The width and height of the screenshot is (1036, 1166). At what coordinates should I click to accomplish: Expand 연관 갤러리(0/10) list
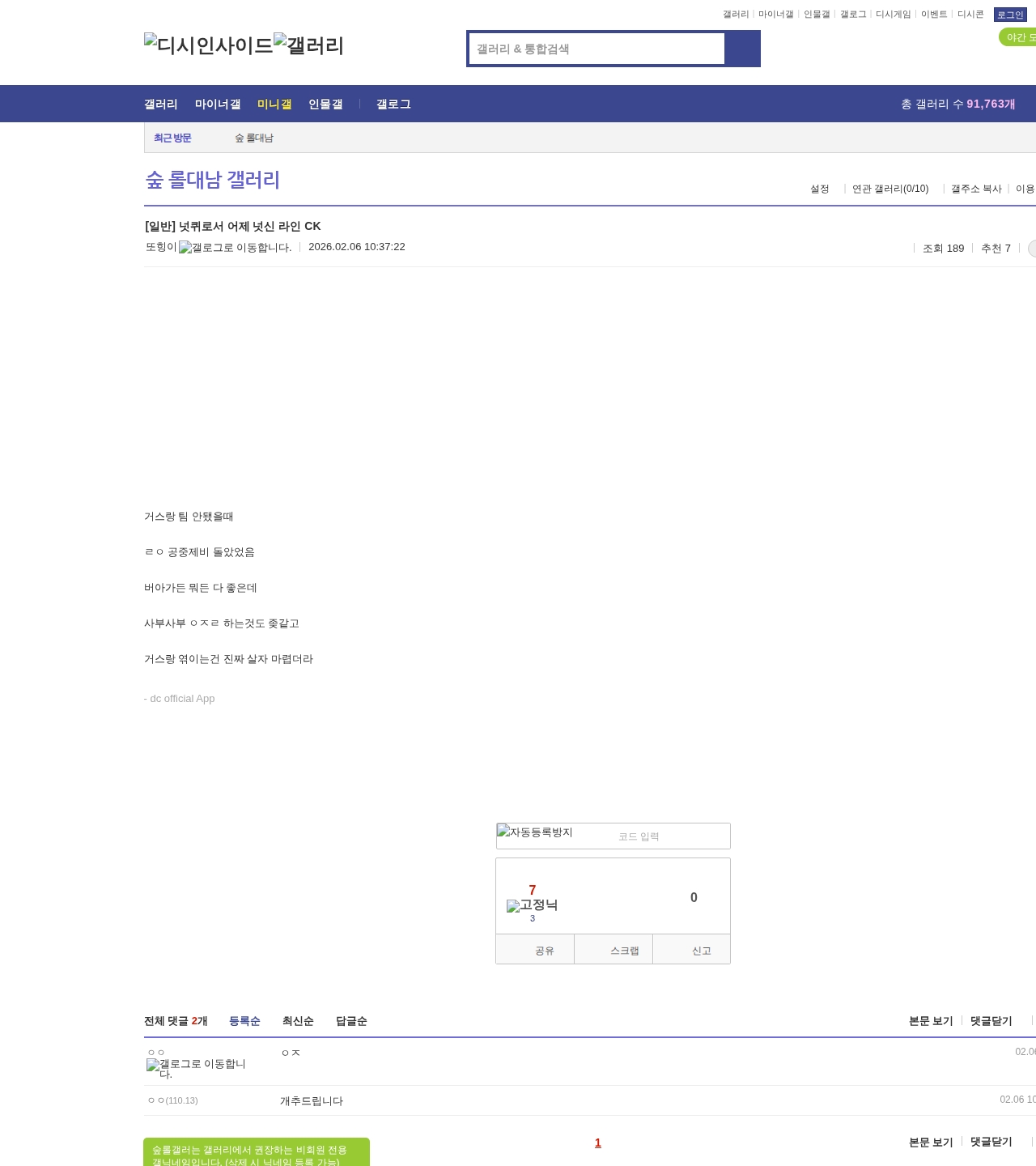point(890,189)
